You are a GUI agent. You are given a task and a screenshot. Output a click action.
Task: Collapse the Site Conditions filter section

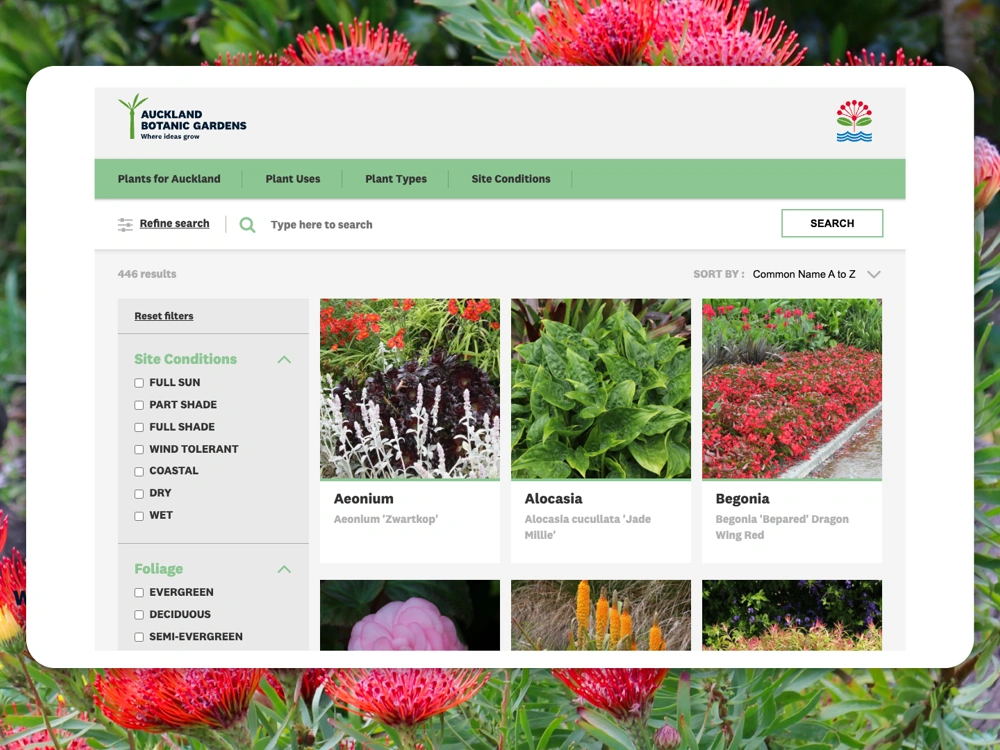tap(284, 359)
